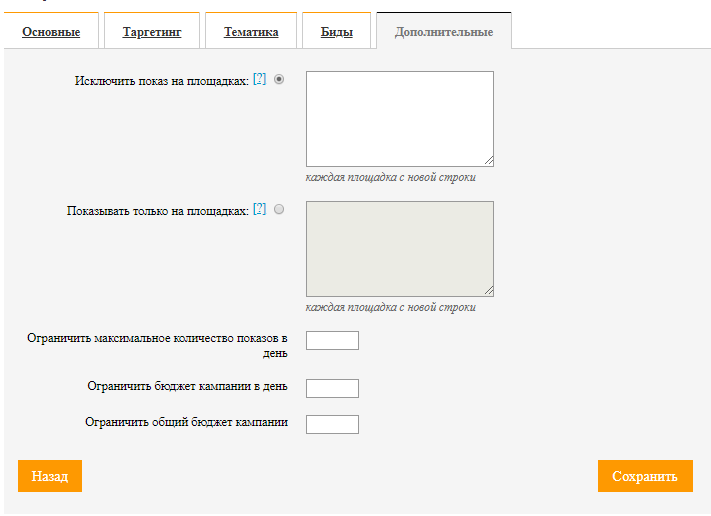Click label Ограничить общий бюджет кампании

click(186, 422)
